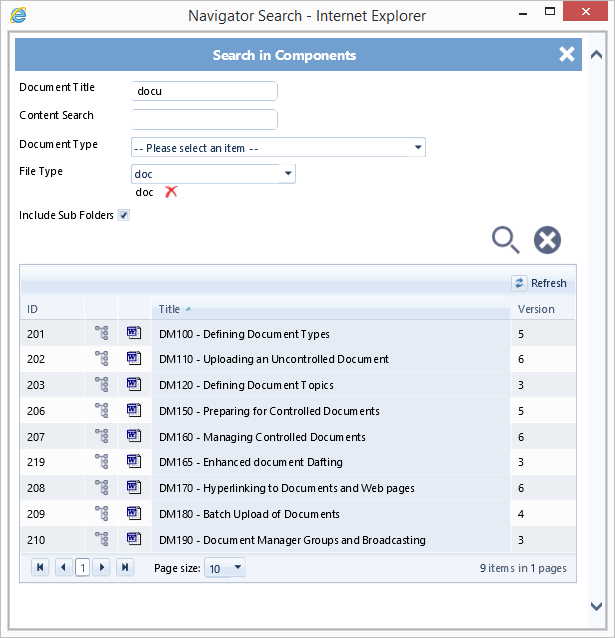
Task: Go to first page of results
Action: pos(40,567)
